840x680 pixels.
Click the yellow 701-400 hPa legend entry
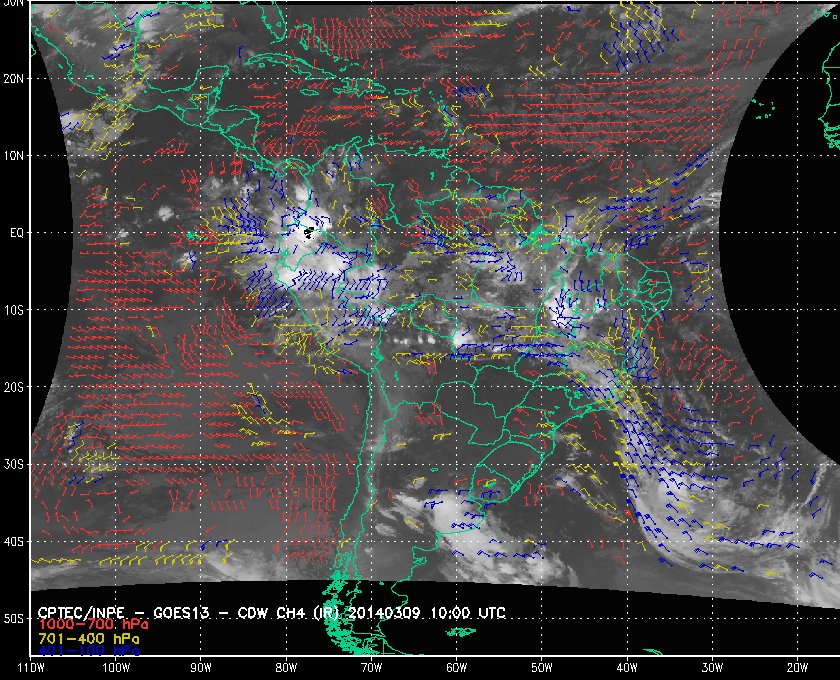[x=88, y=639]
